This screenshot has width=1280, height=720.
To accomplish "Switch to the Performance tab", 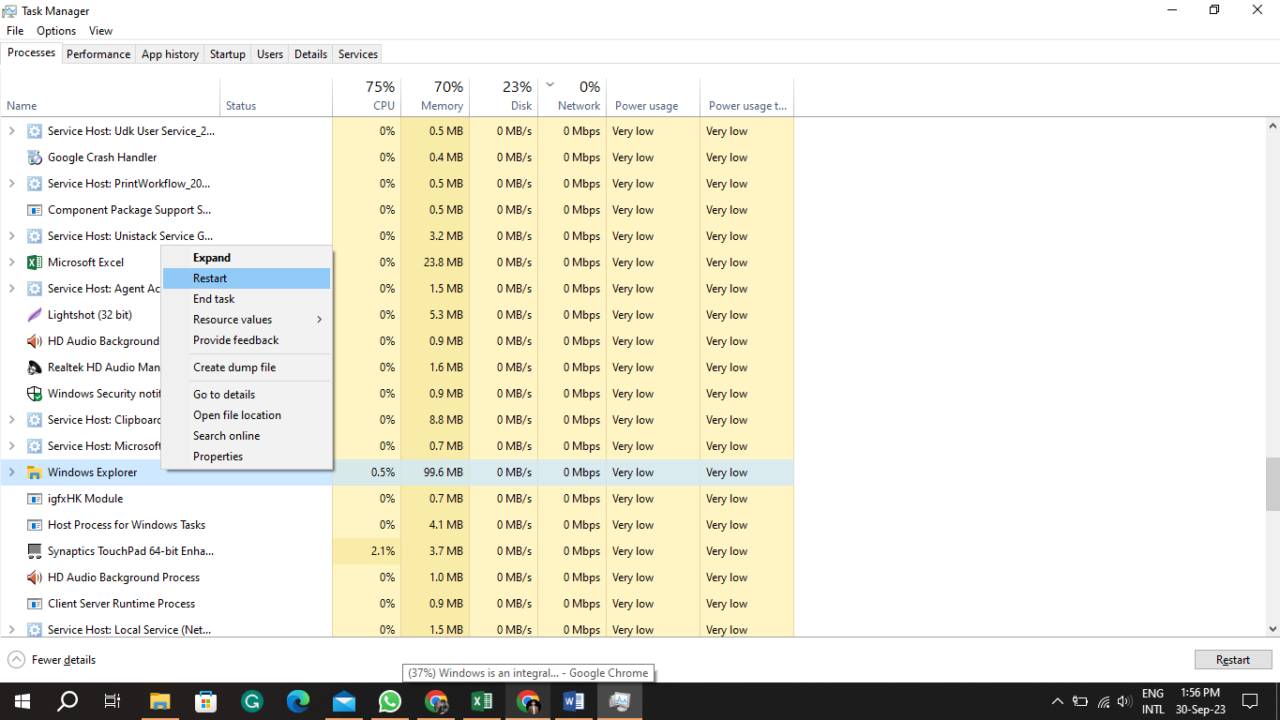I will [x=98, y=54].
